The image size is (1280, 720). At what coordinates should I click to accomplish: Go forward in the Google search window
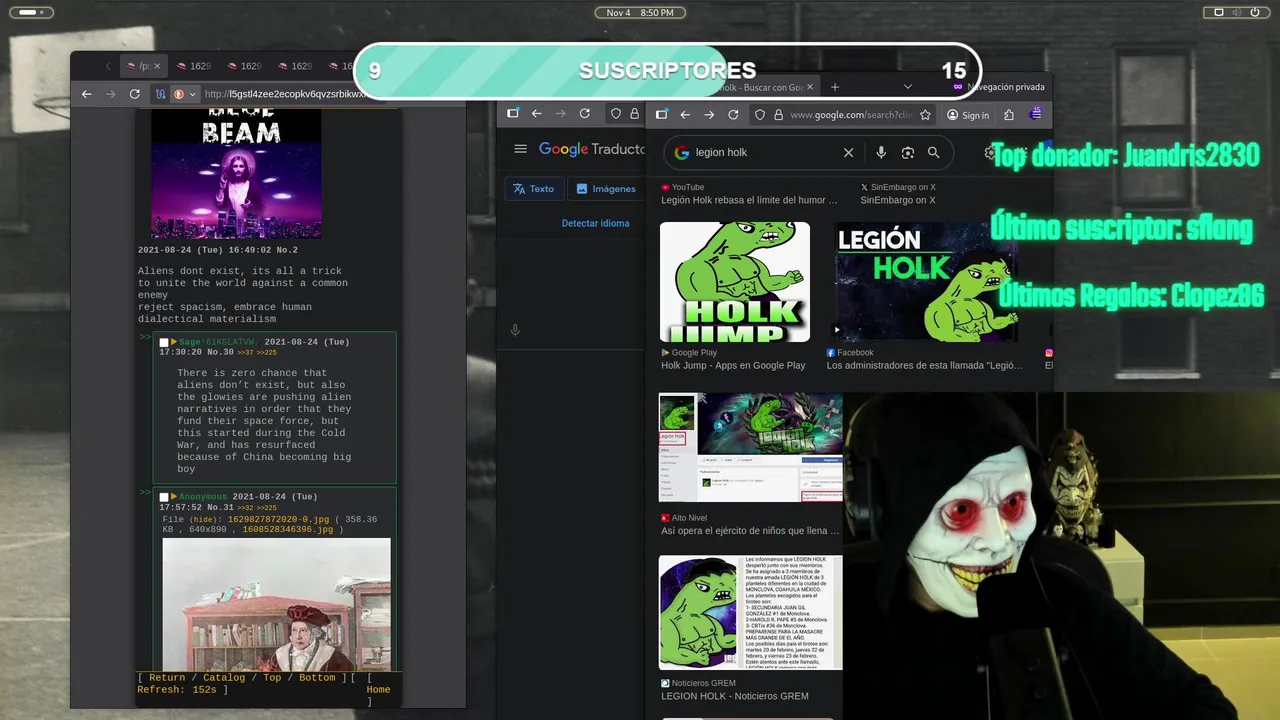[x=709, y=115]
